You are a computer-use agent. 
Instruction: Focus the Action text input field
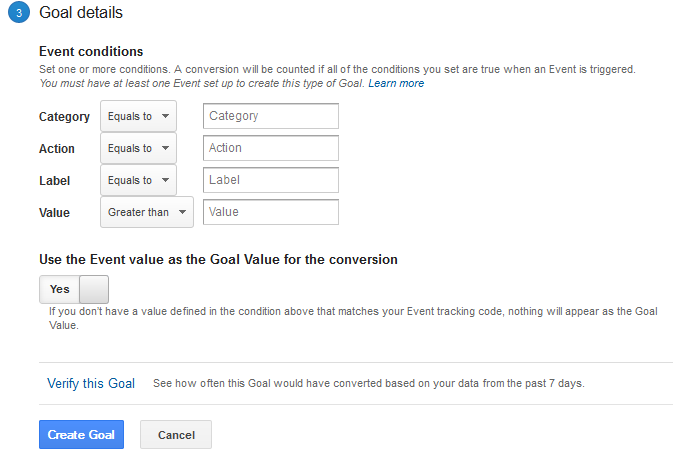pos(271,148)
